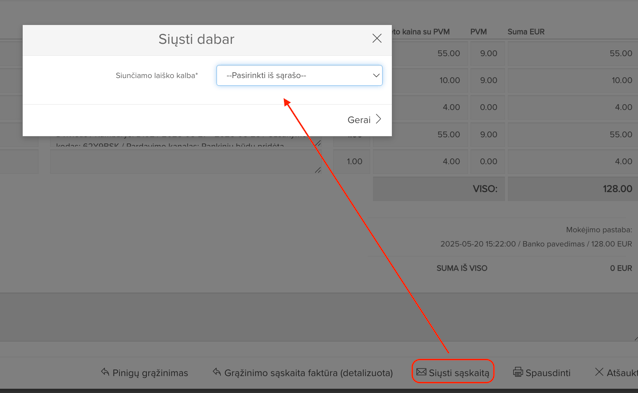Click the empty description textarea in the last row

[x=186, y=162]
